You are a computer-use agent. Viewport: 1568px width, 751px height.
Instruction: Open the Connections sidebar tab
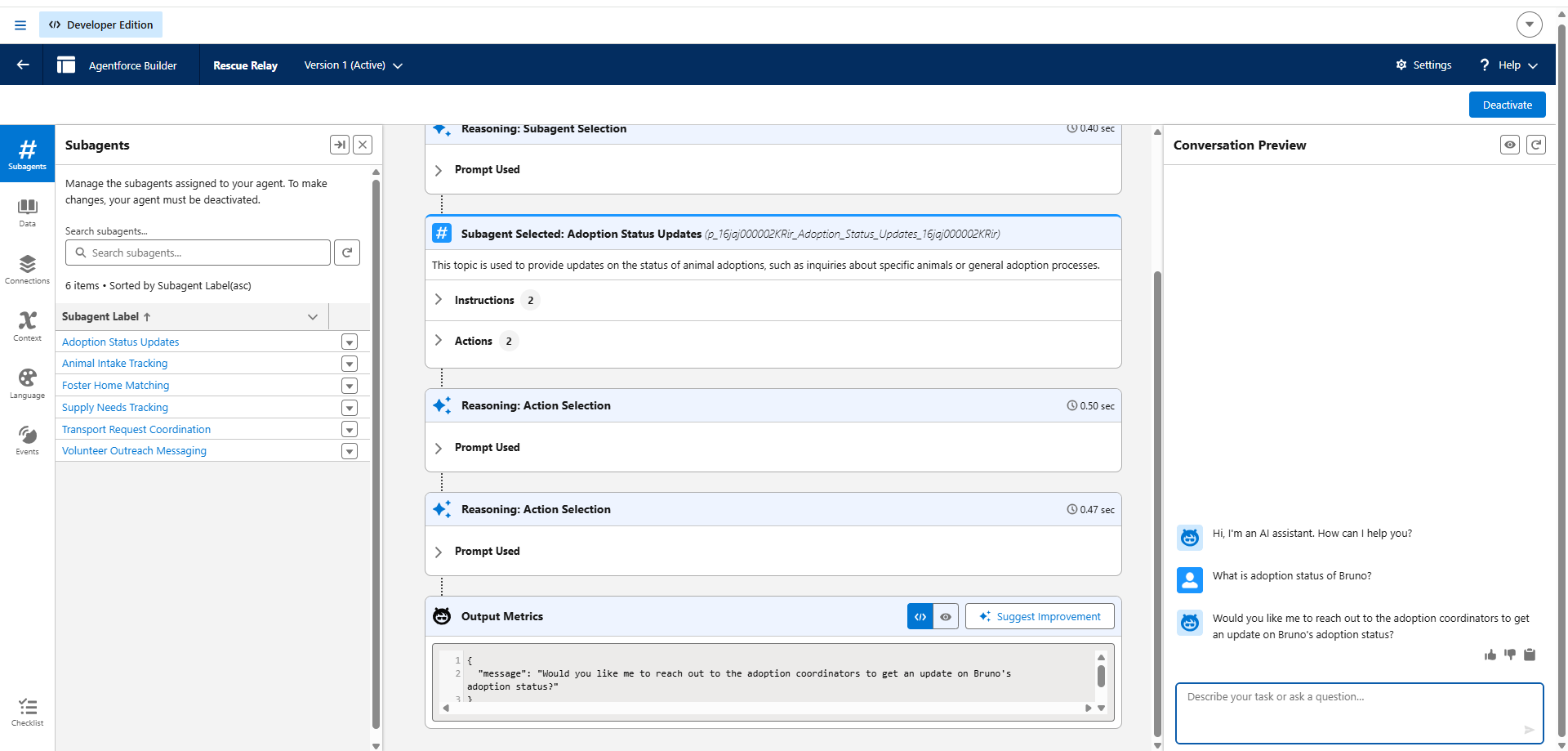point(27,269)
